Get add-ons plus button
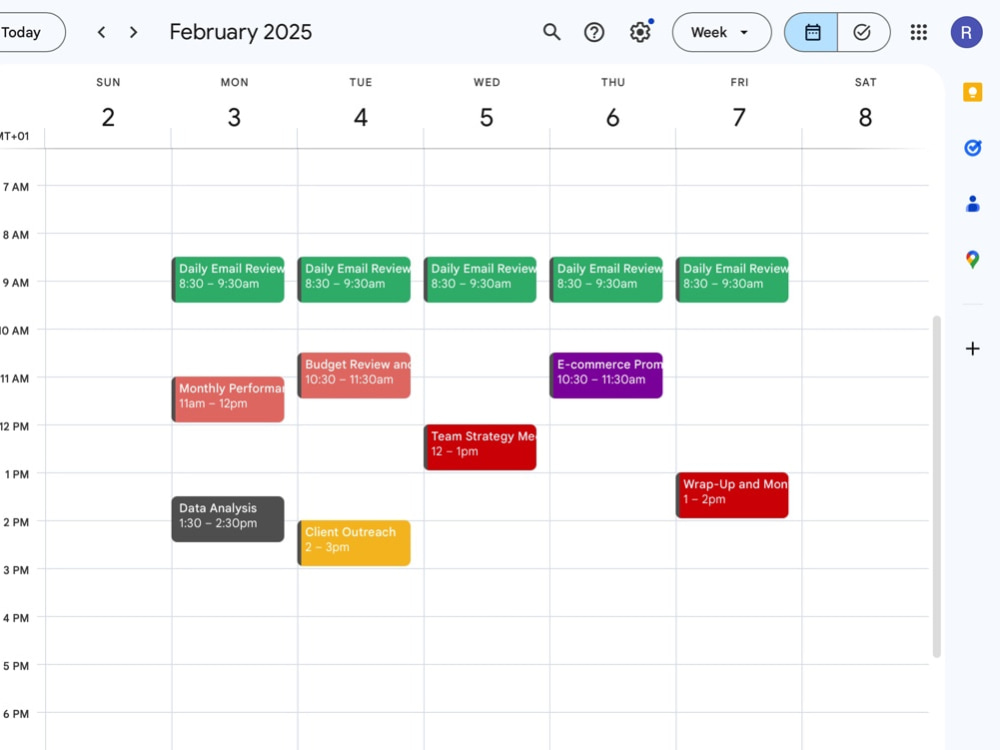1000x750 pixels. tap(973, 349)
